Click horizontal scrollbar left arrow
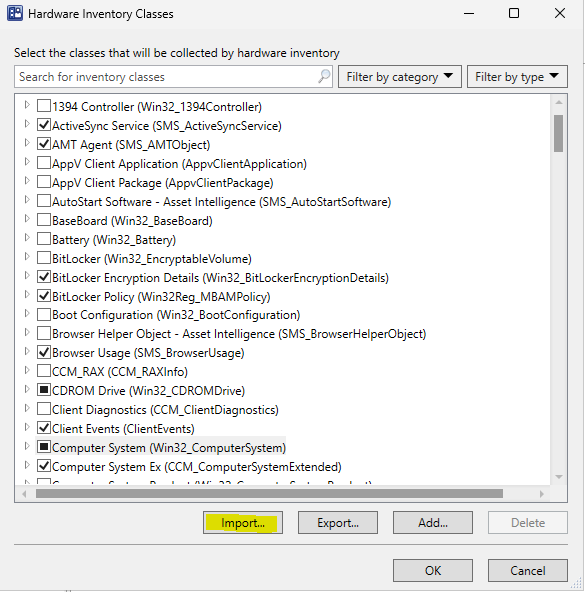 click(24, 494)
